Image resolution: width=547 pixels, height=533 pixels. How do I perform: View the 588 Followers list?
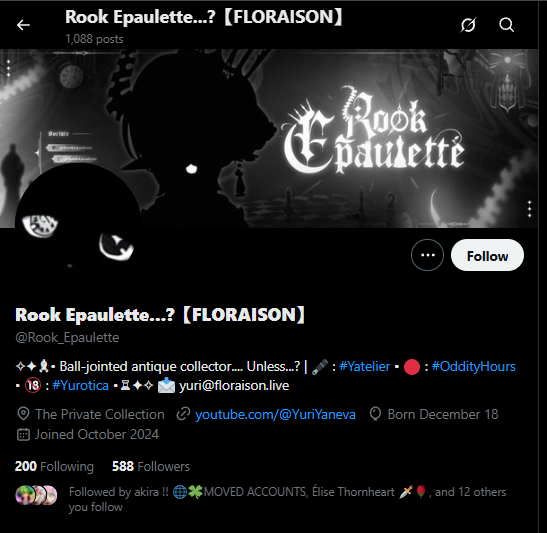151,466
